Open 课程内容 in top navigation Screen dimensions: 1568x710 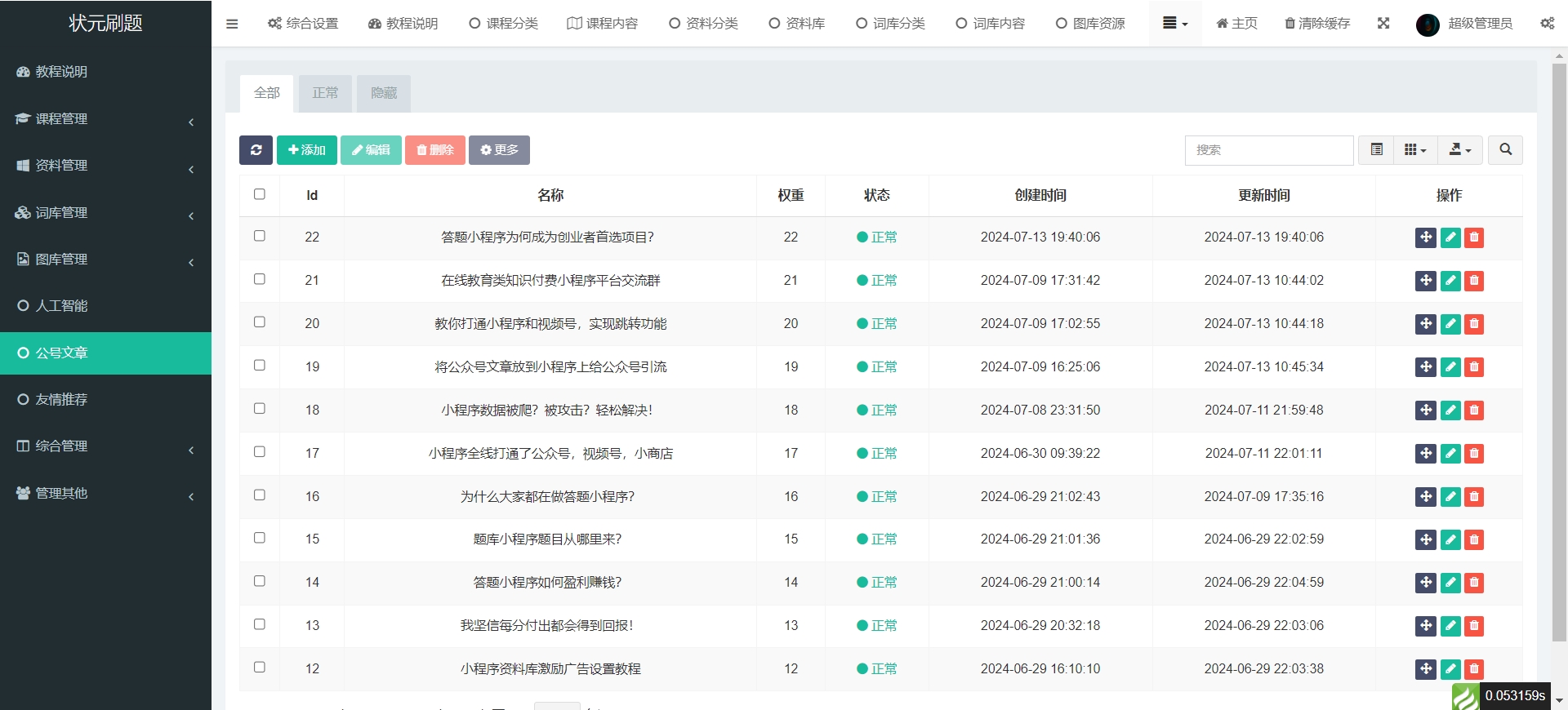603,24
